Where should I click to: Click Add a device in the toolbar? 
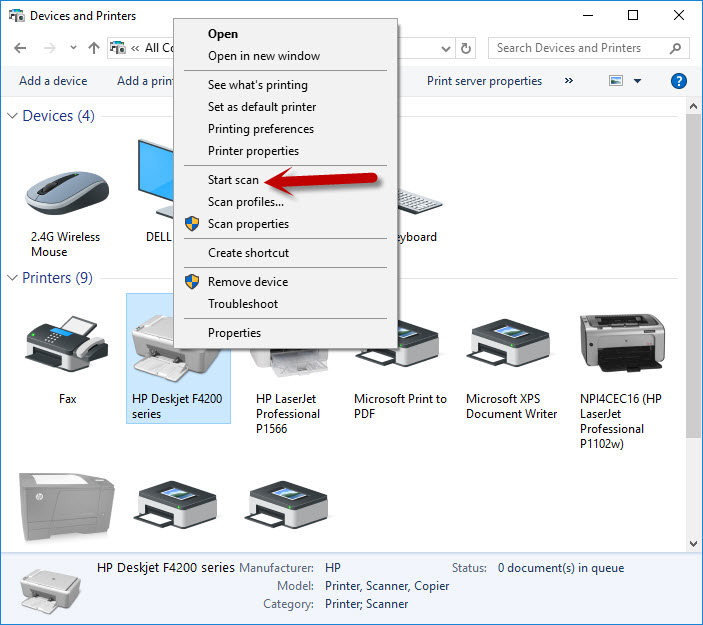coord(53,81)
